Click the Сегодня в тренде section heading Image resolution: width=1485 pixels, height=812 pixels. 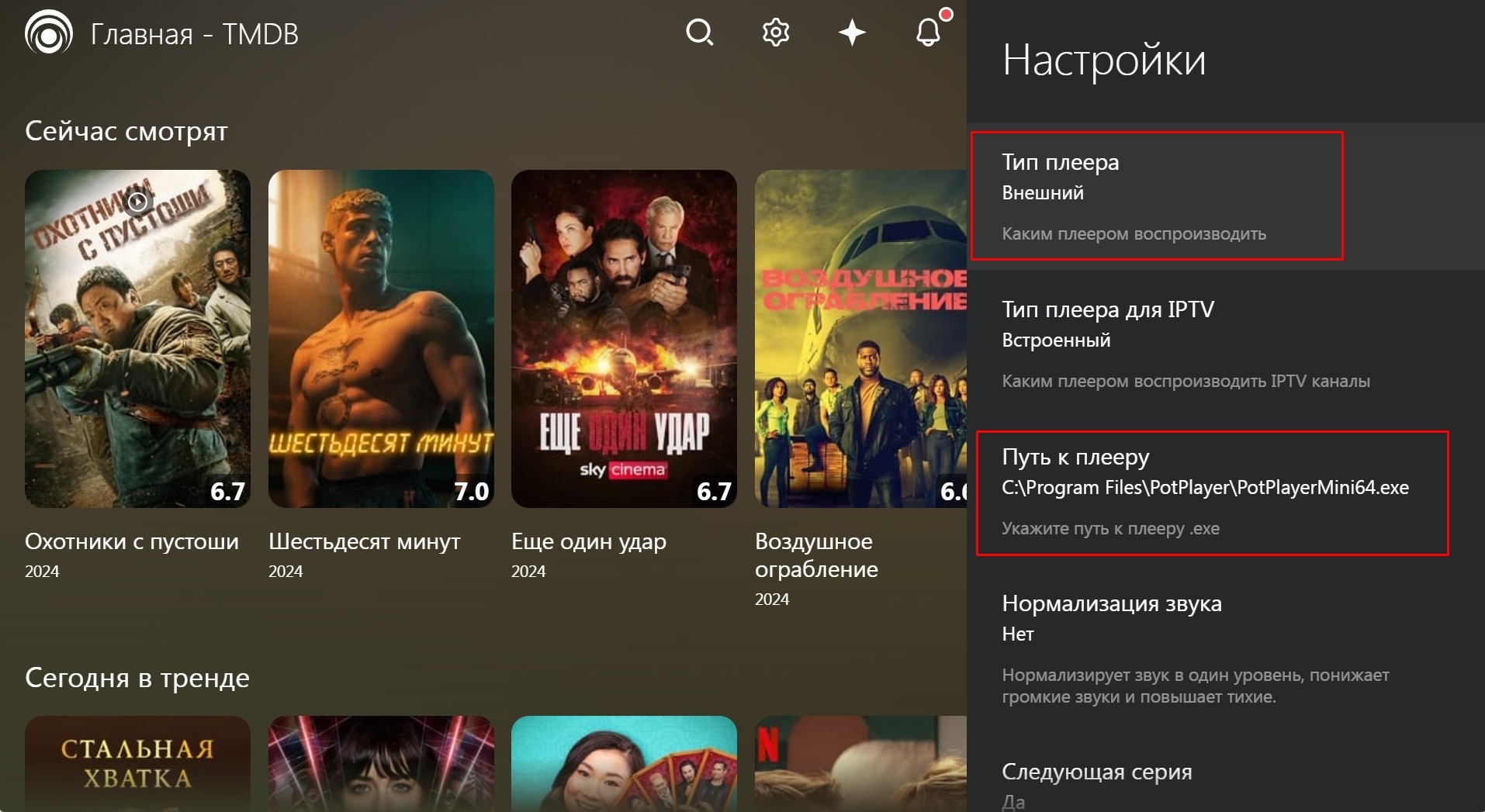coord(137,678)
